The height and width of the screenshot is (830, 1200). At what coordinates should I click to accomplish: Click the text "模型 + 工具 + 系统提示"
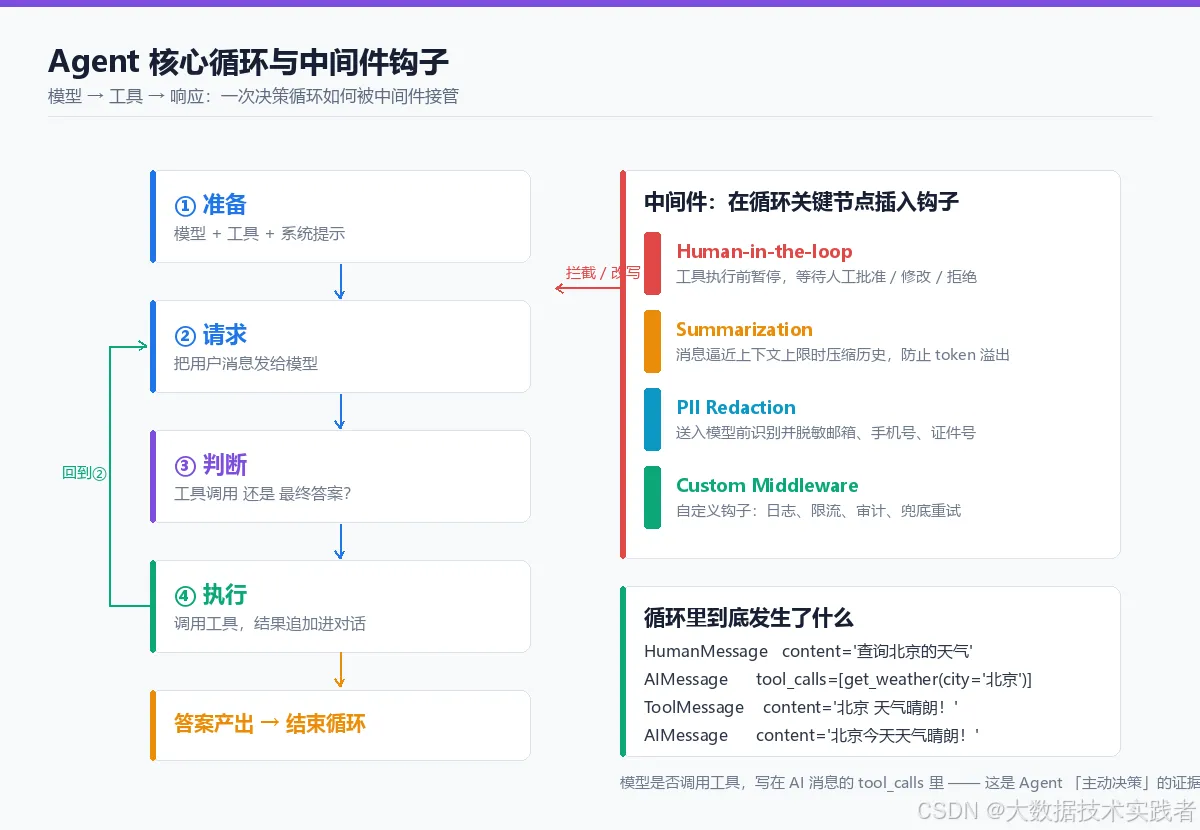(259, 234)
